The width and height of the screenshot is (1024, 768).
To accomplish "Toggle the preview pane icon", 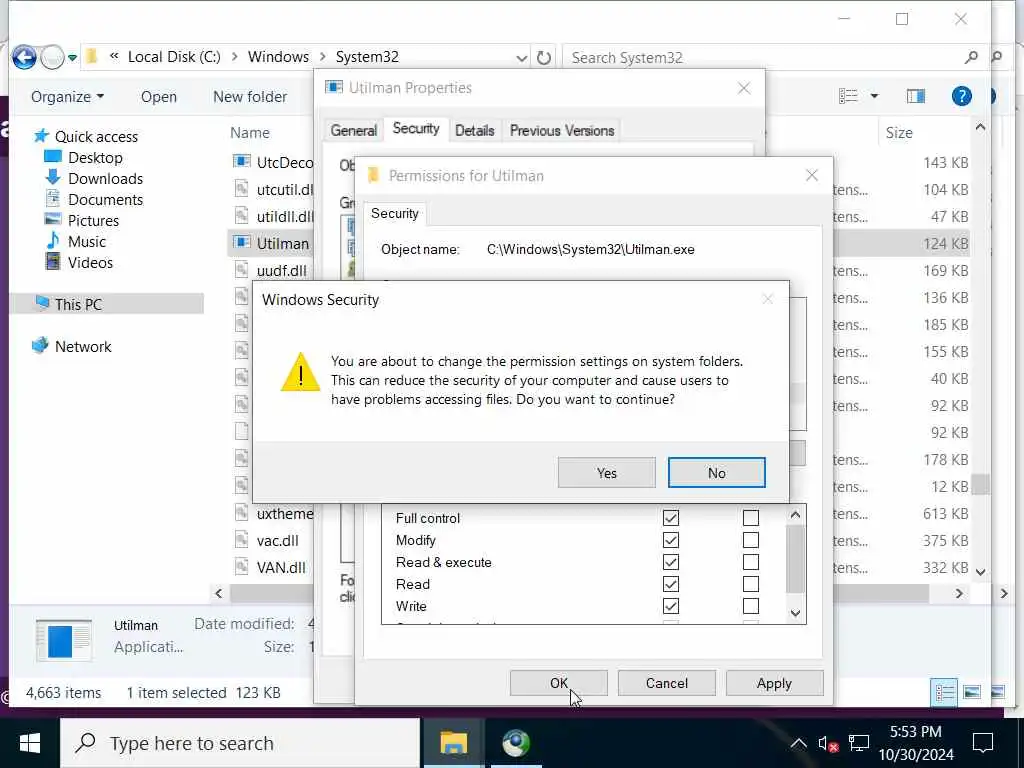I will point(916,96).
